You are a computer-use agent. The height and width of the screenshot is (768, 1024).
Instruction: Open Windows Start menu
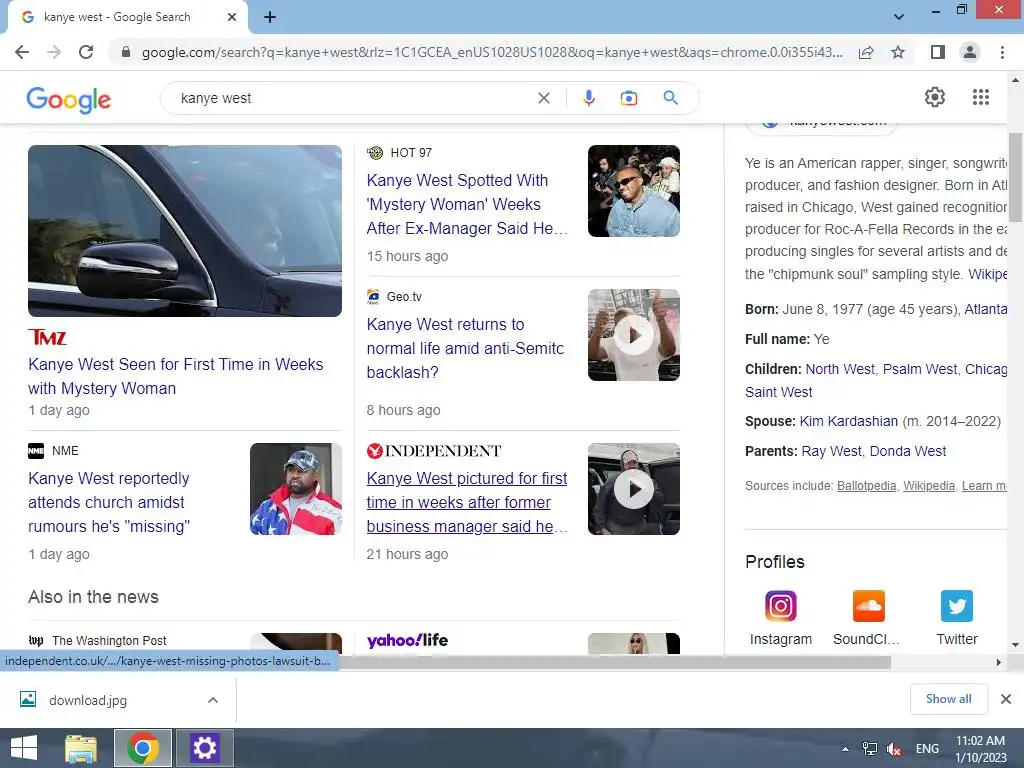click(x=24, y=748)
